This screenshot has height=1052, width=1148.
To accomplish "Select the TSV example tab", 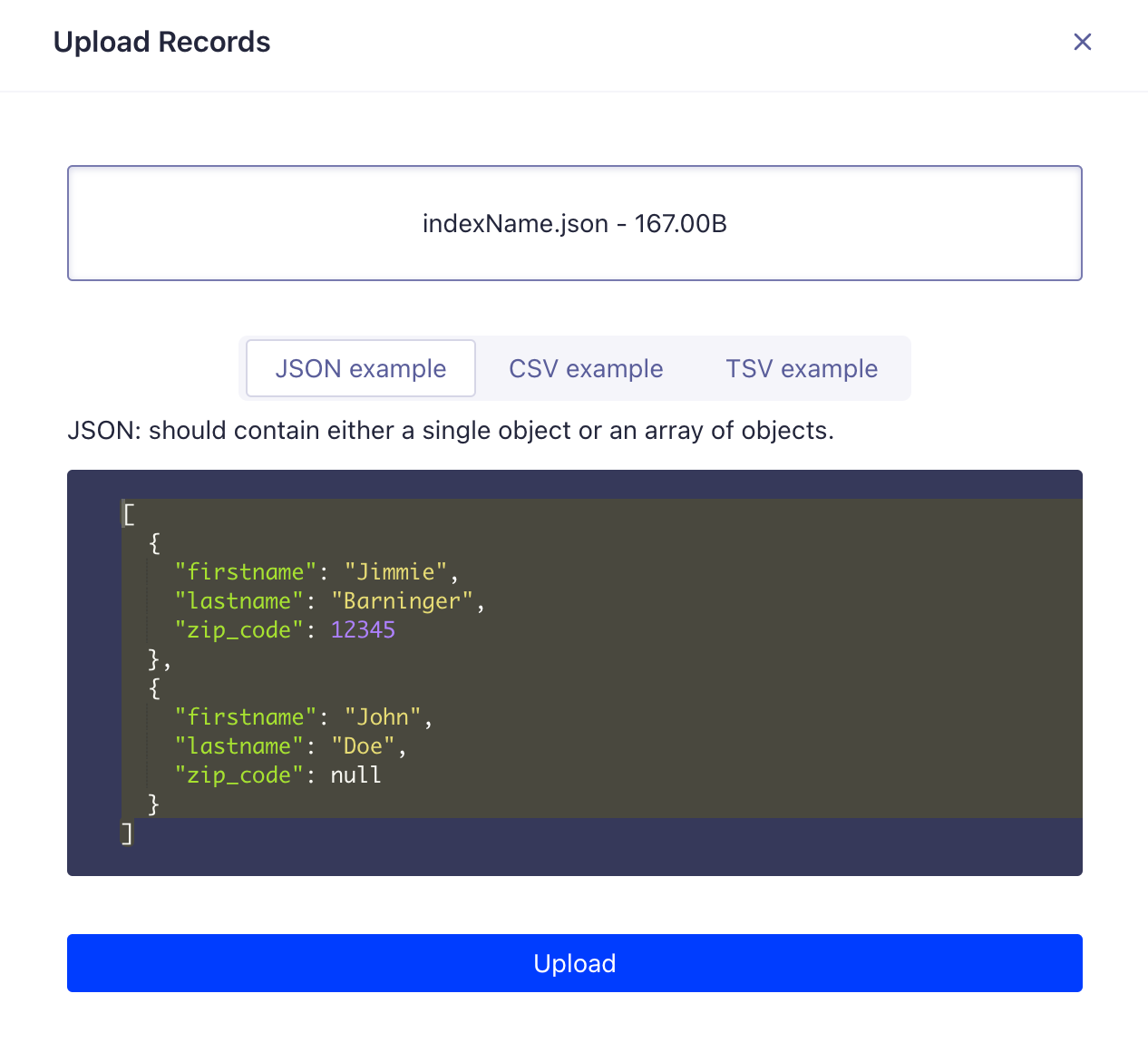I will click(802, 368).
